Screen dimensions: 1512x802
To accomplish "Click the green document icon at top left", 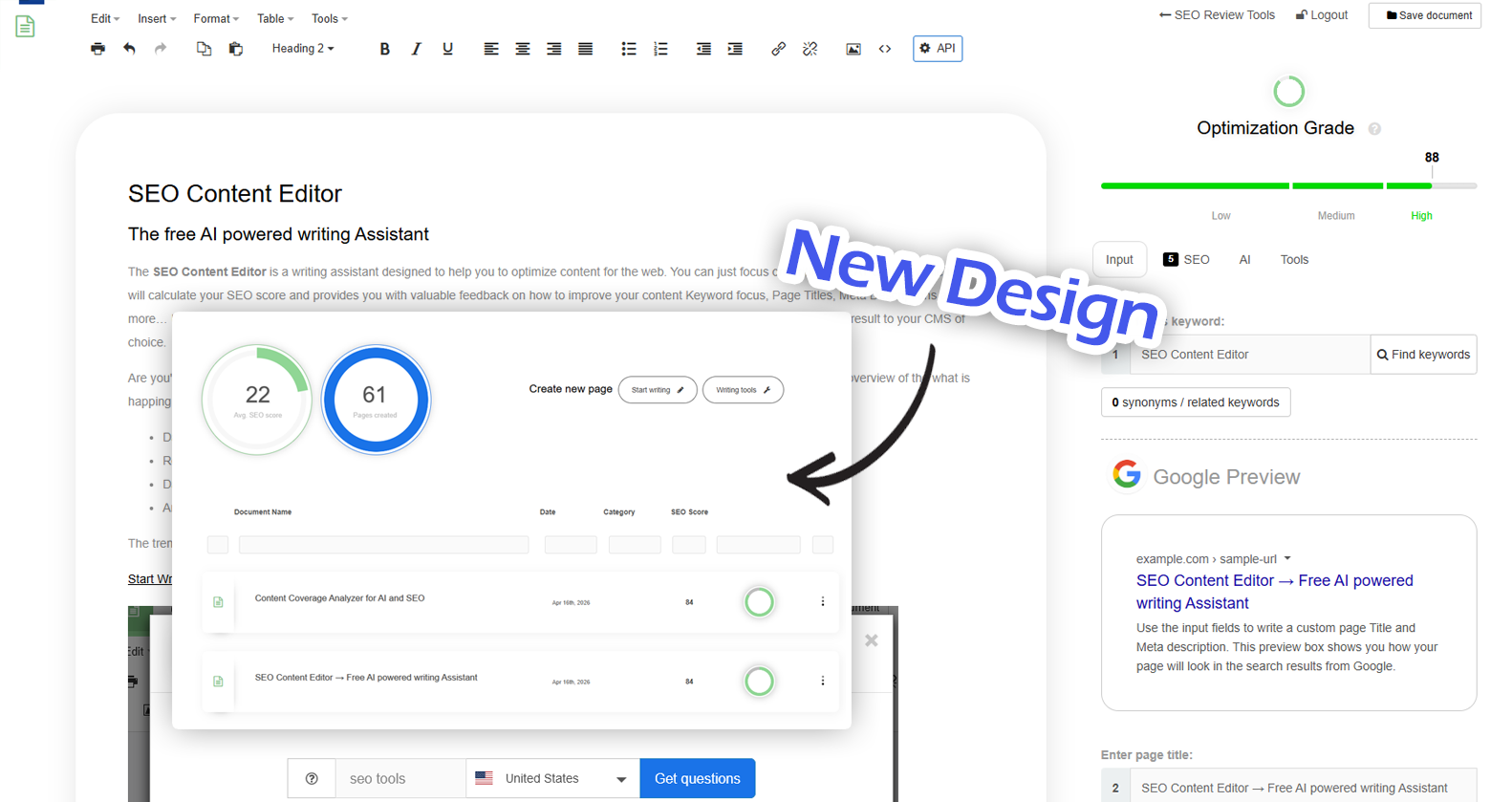I will (26, 26).
